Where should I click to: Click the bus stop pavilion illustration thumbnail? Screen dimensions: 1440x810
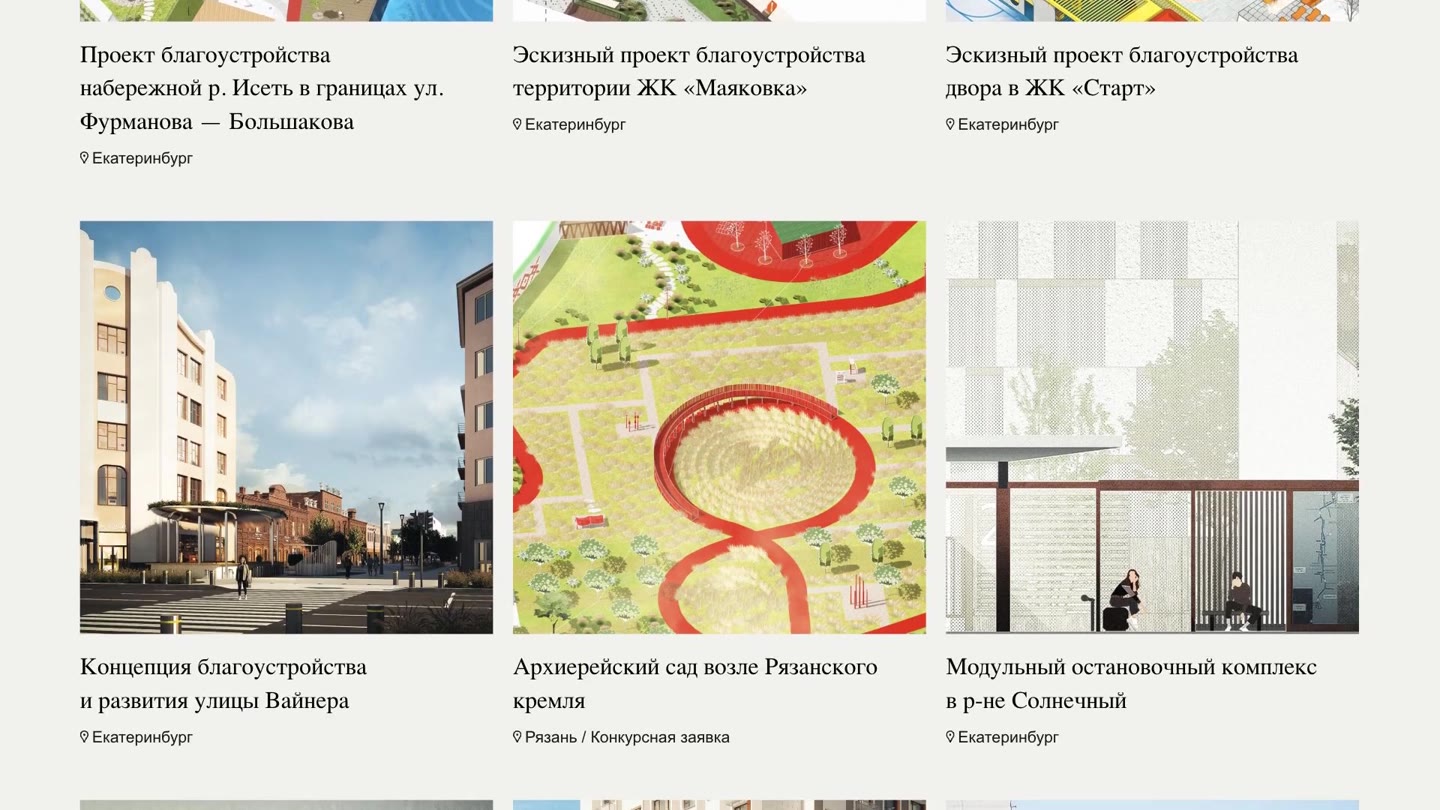click(1152, 427)
